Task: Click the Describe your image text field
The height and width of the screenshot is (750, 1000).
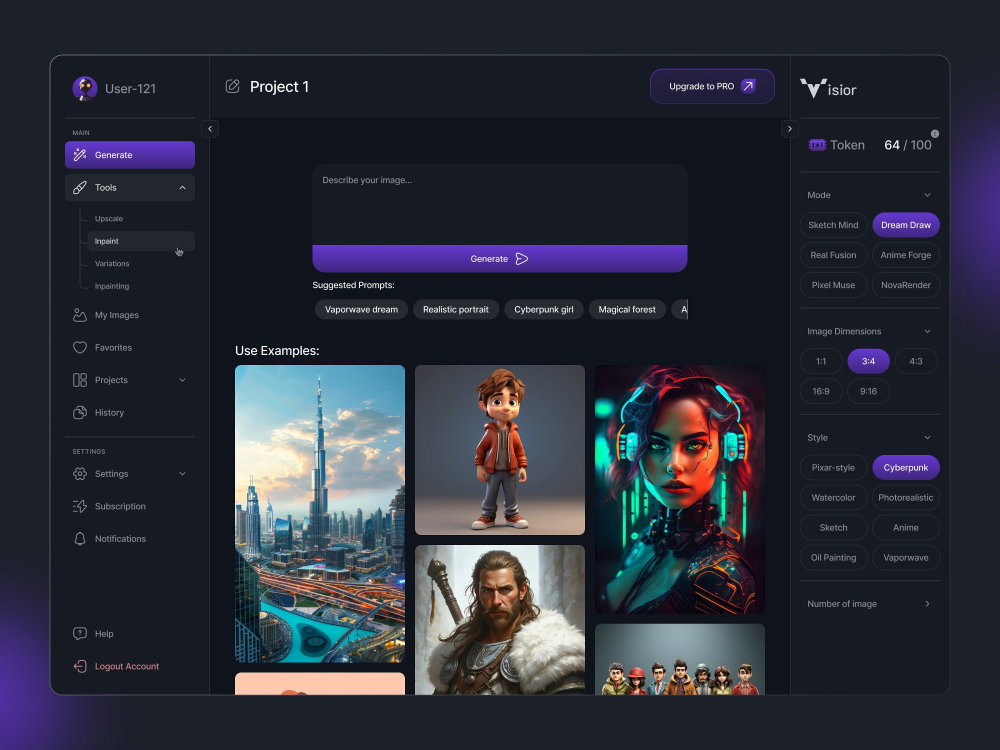Action: [x=499, y=205]
